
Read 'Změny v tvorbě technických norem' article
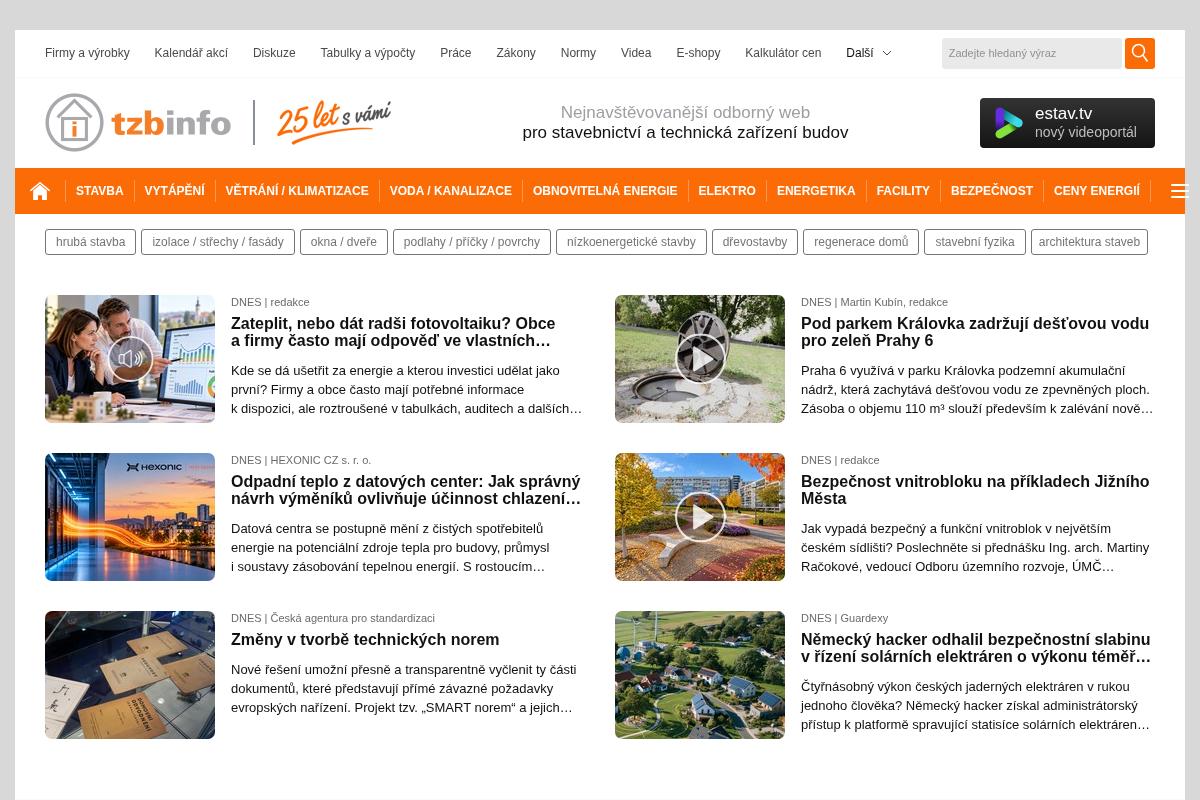365,640
